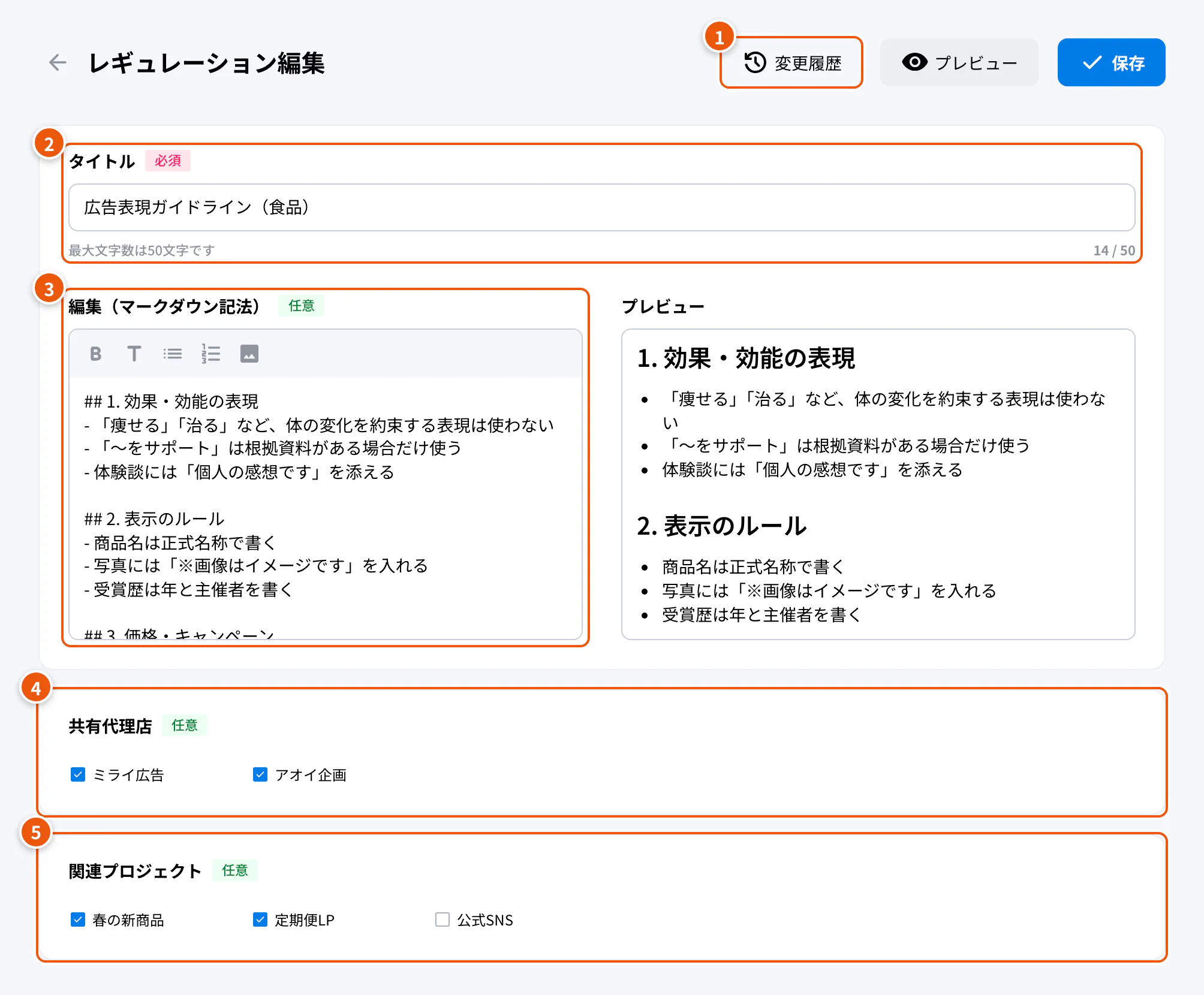Click preview heading 1. 効果・効能の表現
The width and height of the screenshot is (1204, 995).
click(746, 358)
